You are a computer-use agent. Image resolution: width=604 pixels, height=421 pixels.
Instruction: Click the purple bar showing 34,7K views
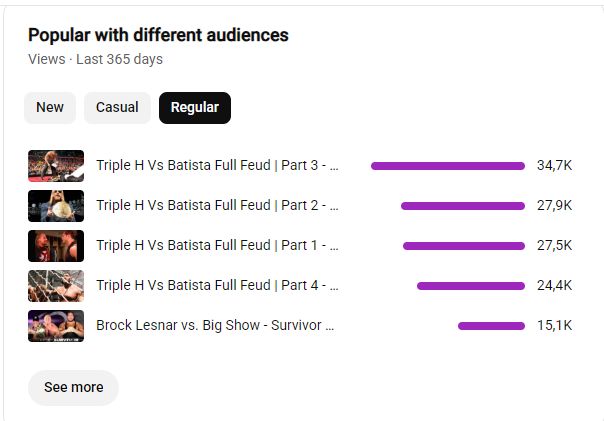point(448,166)
